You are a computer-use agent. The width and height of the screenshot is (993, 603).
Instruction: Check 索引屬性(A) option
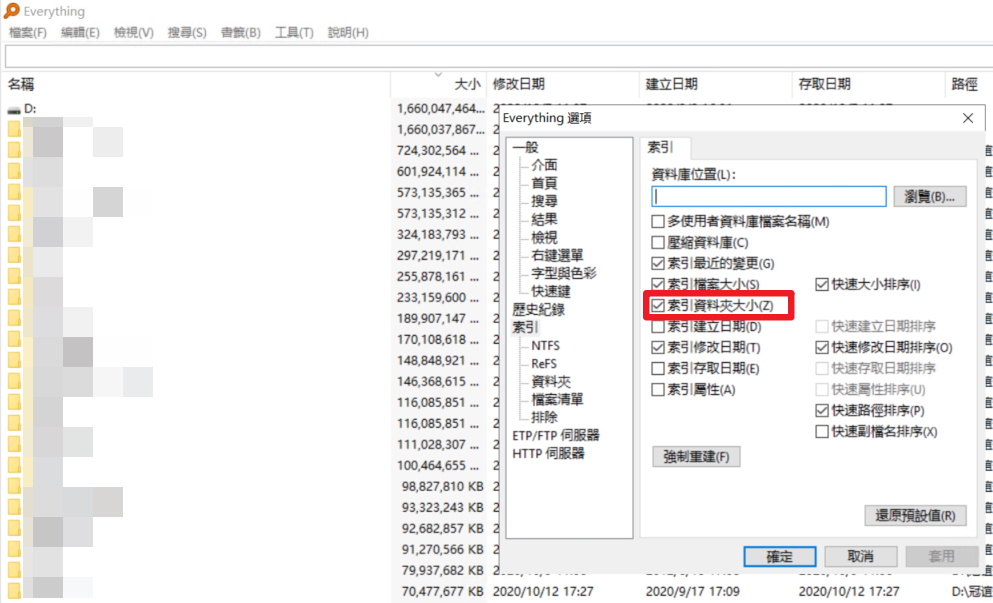coord(659,390)
